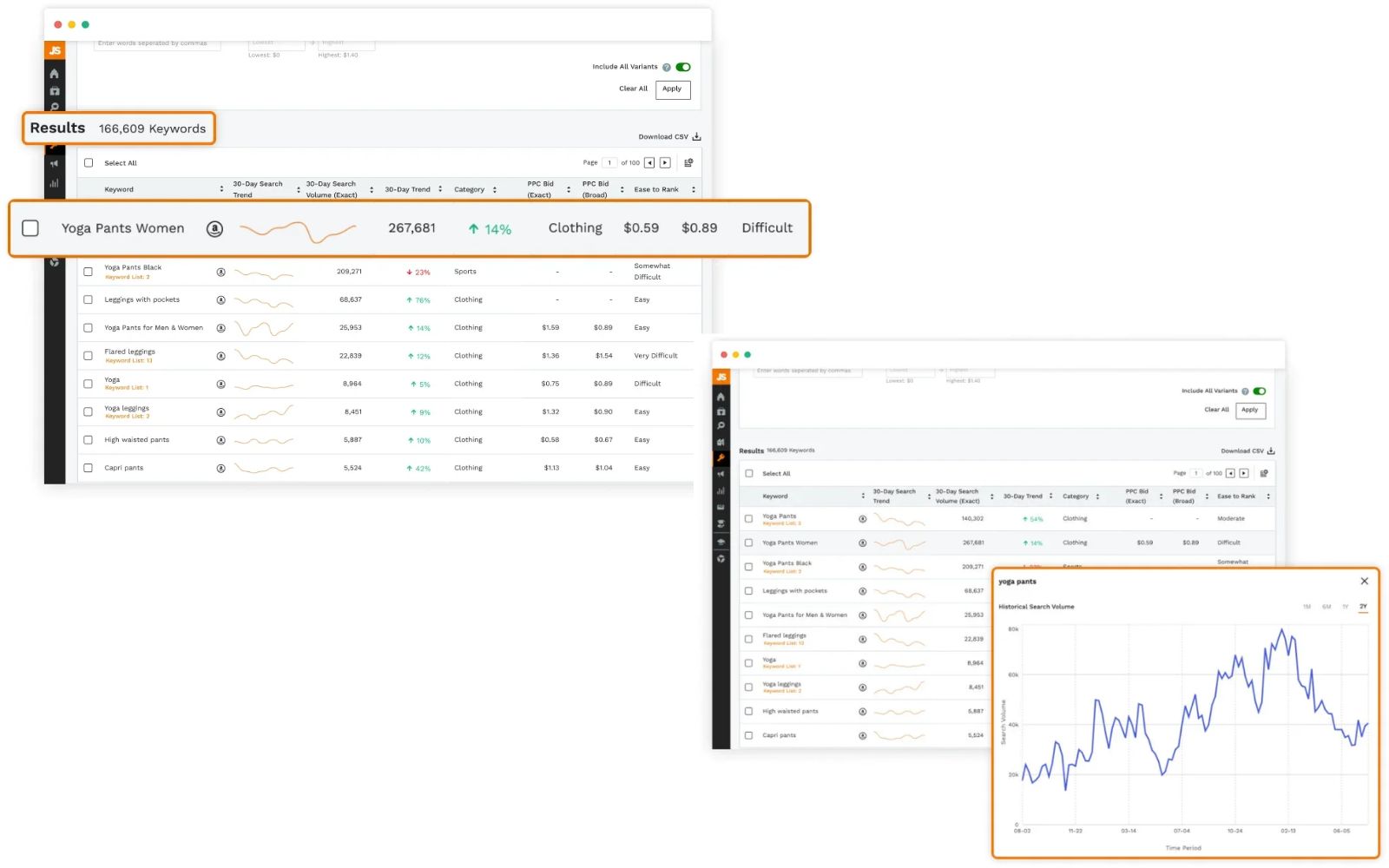Sort by Ease to Rank in the larger window

click(693, 189)
